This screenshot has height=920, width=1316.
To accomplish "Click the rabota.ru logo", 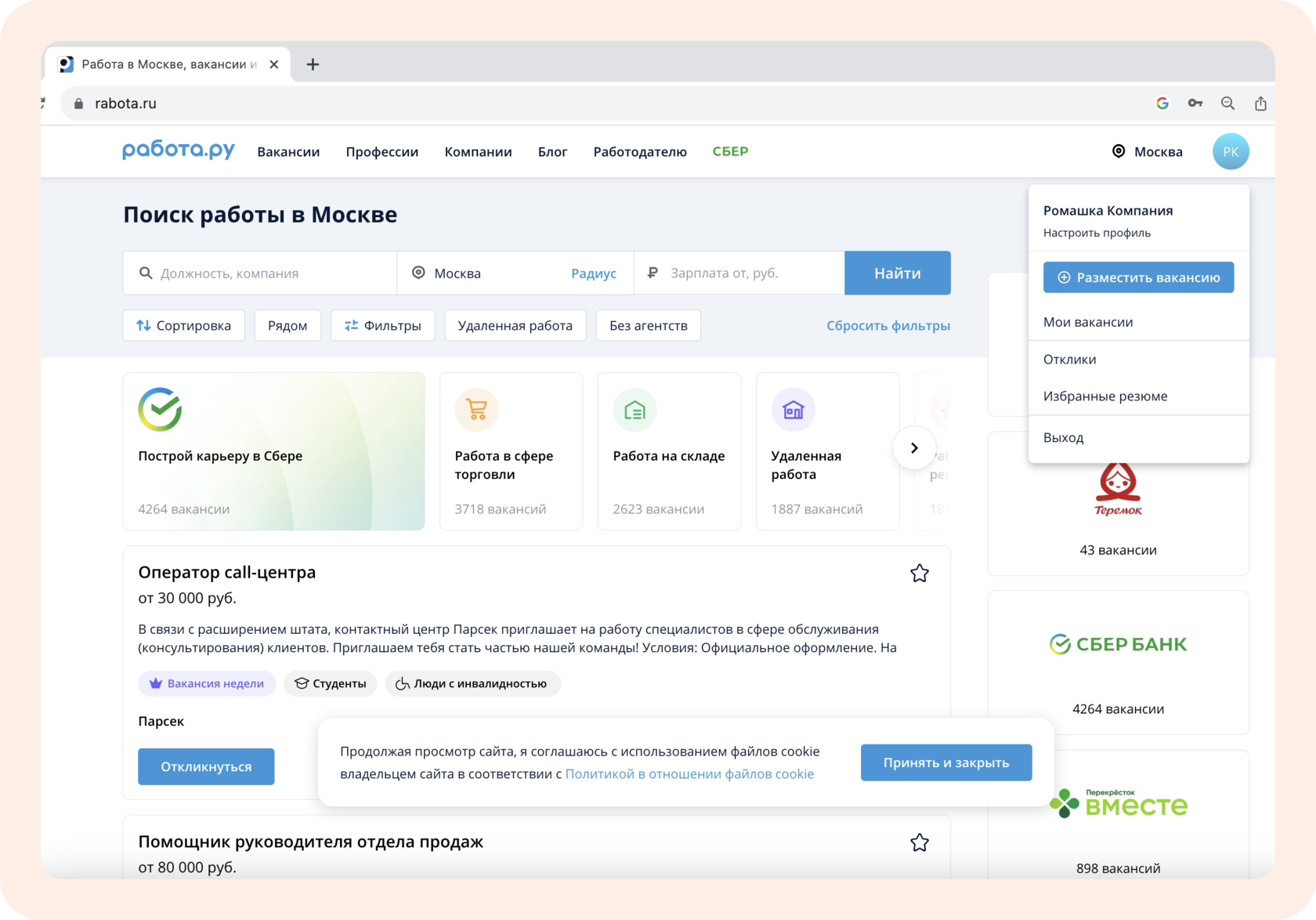I will (179, 150).
